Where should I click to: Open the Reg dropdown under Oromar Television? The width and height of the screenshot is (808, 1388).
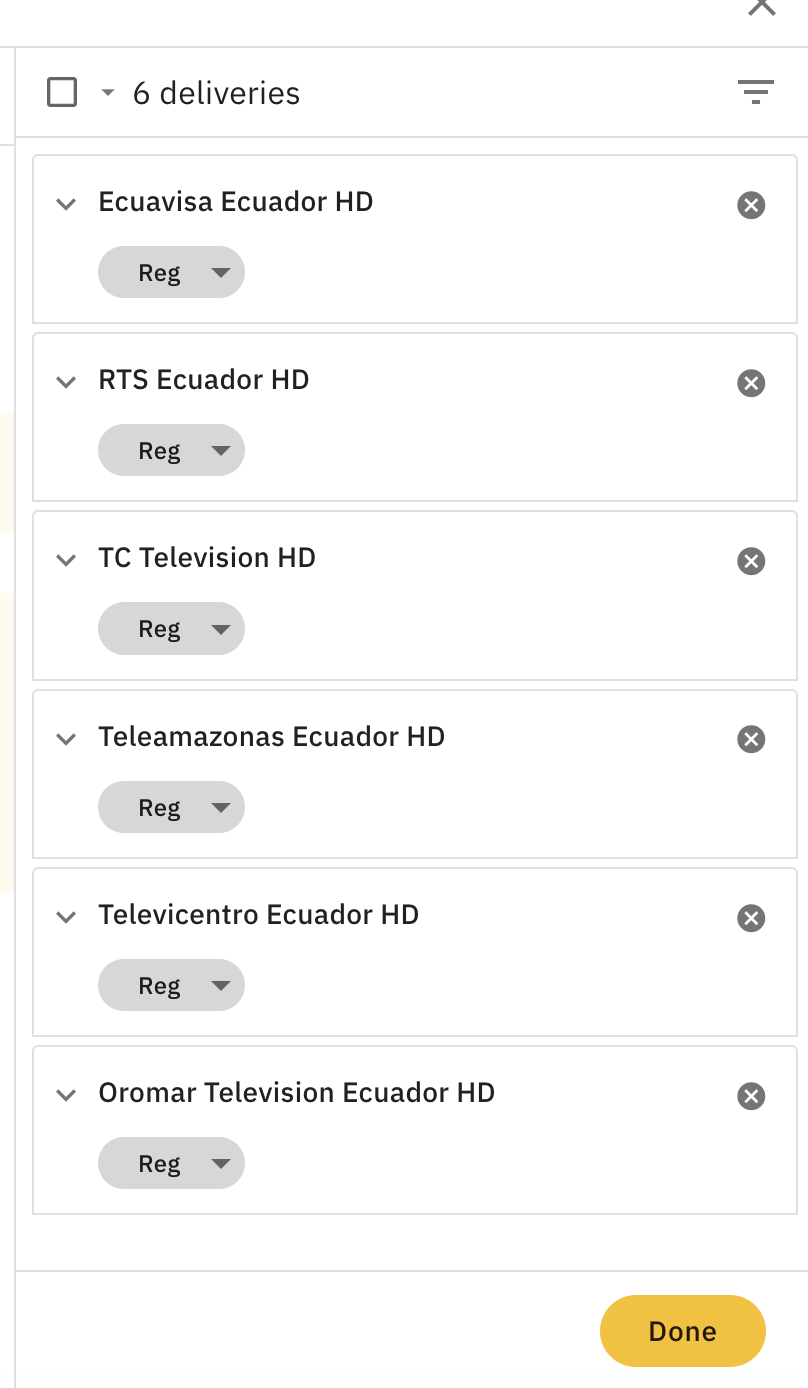(x=171, y=1163)
